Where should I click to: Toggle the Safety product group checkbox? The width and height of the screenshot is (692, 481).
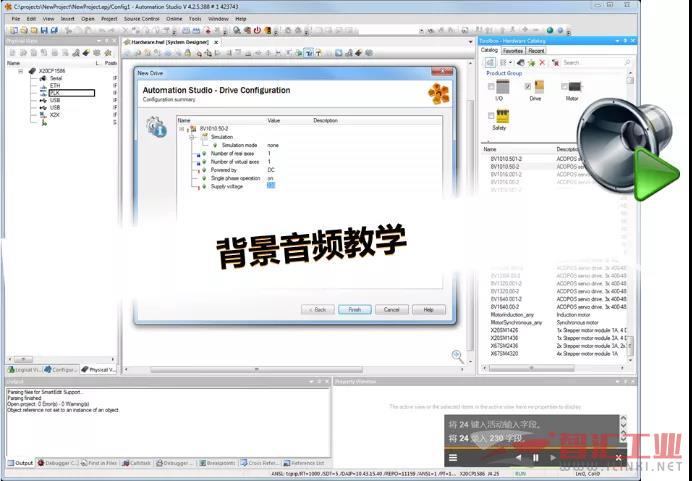point(491,116)
